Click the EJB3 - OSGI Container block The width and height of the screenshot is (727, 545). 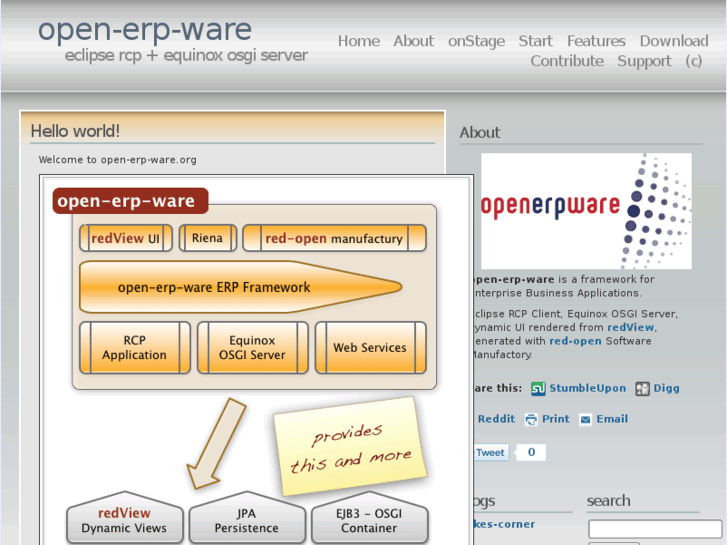(369, 519)
